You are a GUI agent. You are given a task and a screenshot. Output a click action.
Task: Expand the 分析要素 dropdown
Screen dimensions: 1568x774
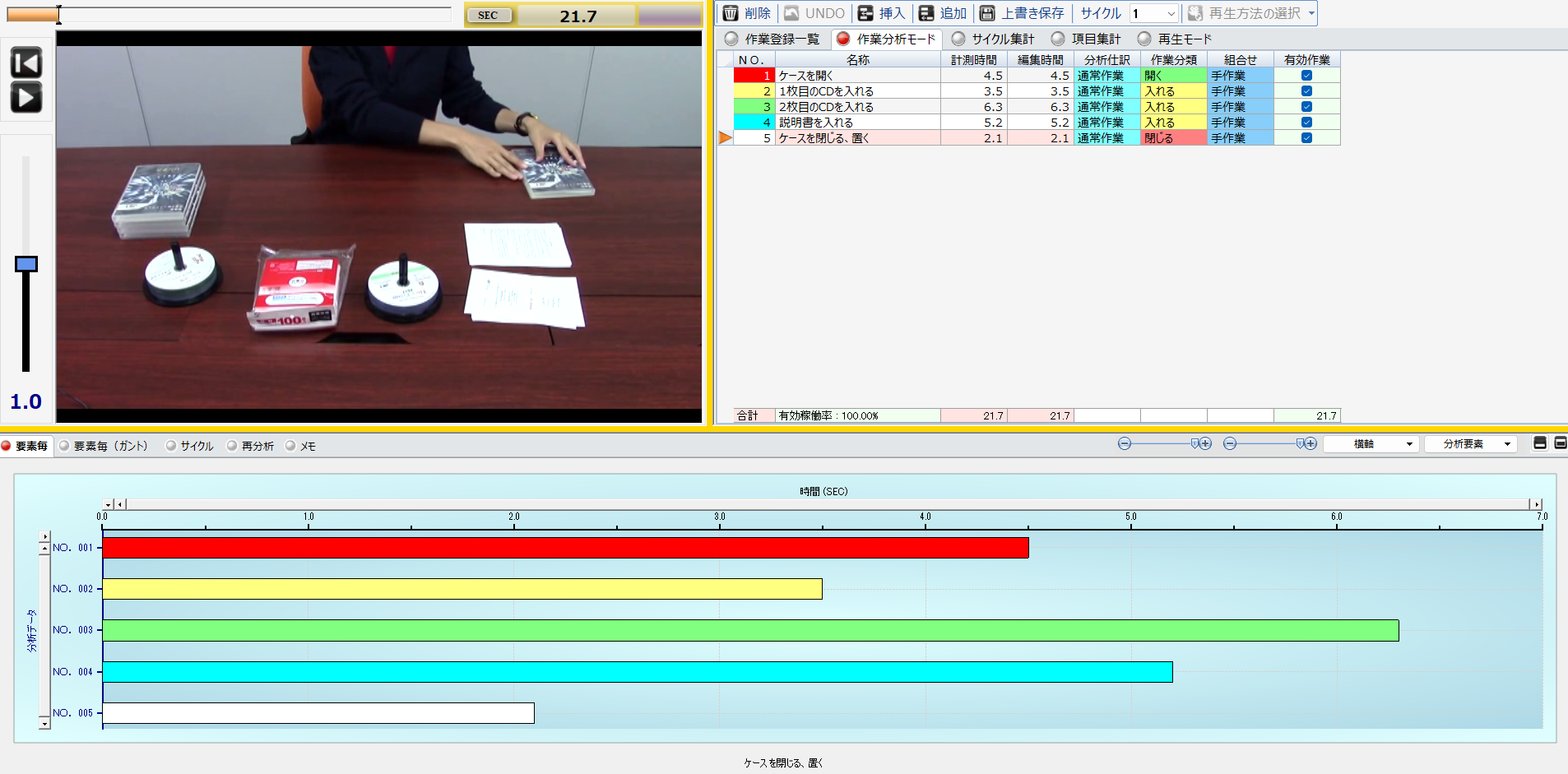1507,444
